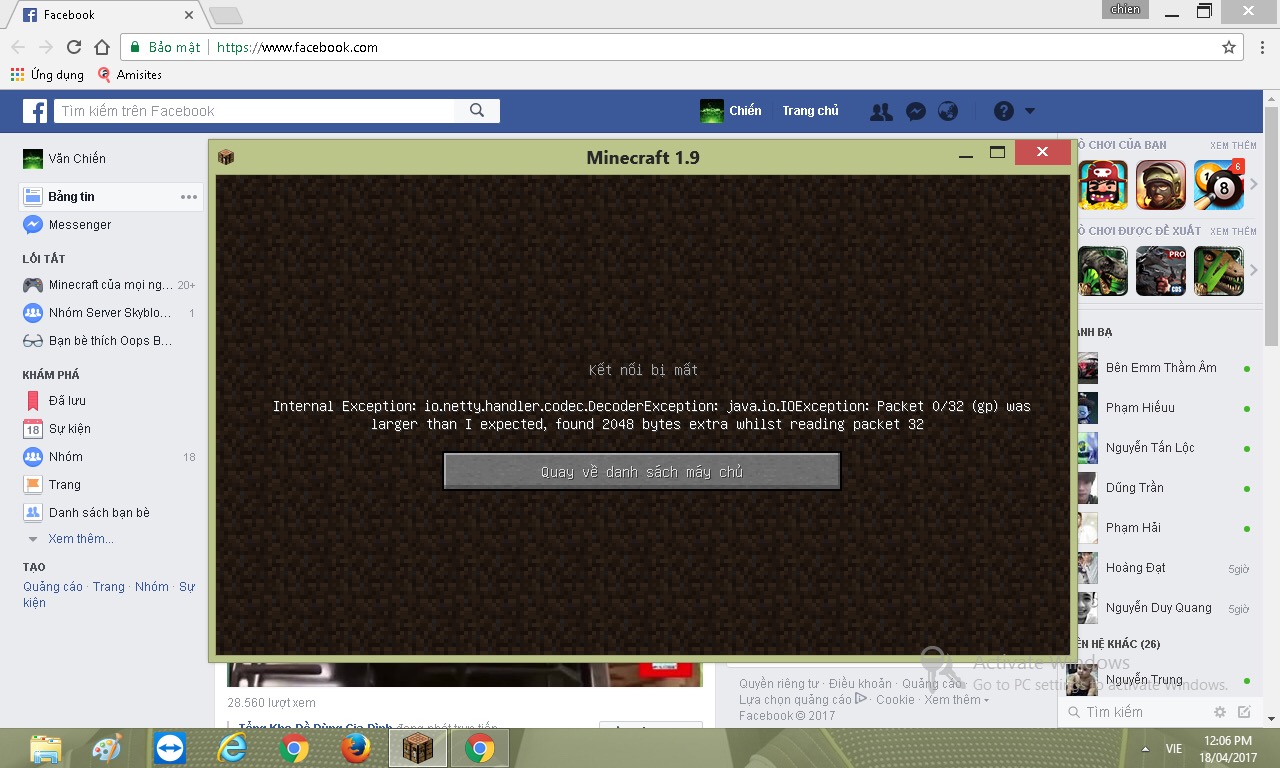The image size is (1280, 768).
Task: Expand 'Xem thêm...' in the left sidebar
Action: pyautogui.click(x=80, y=539)
